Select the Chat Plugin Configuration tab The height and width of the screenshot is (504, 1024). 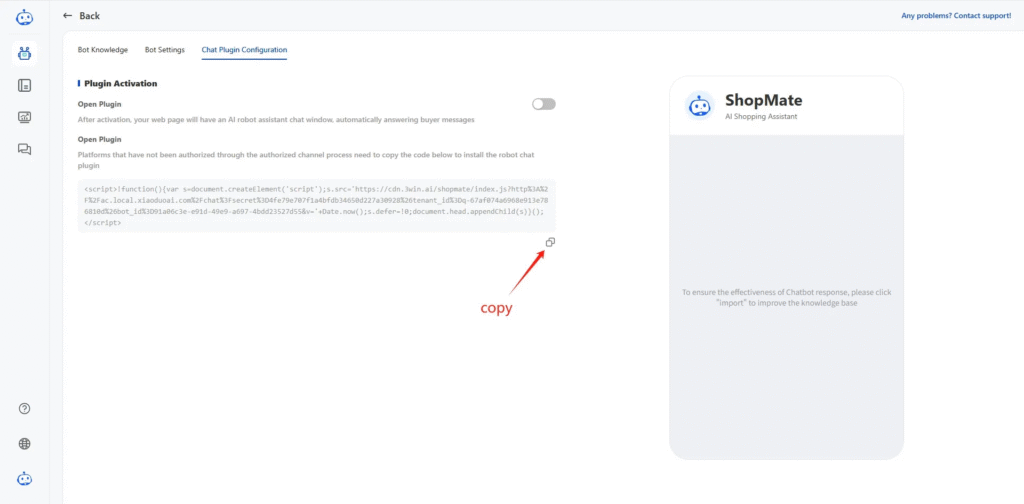(244, 50)
